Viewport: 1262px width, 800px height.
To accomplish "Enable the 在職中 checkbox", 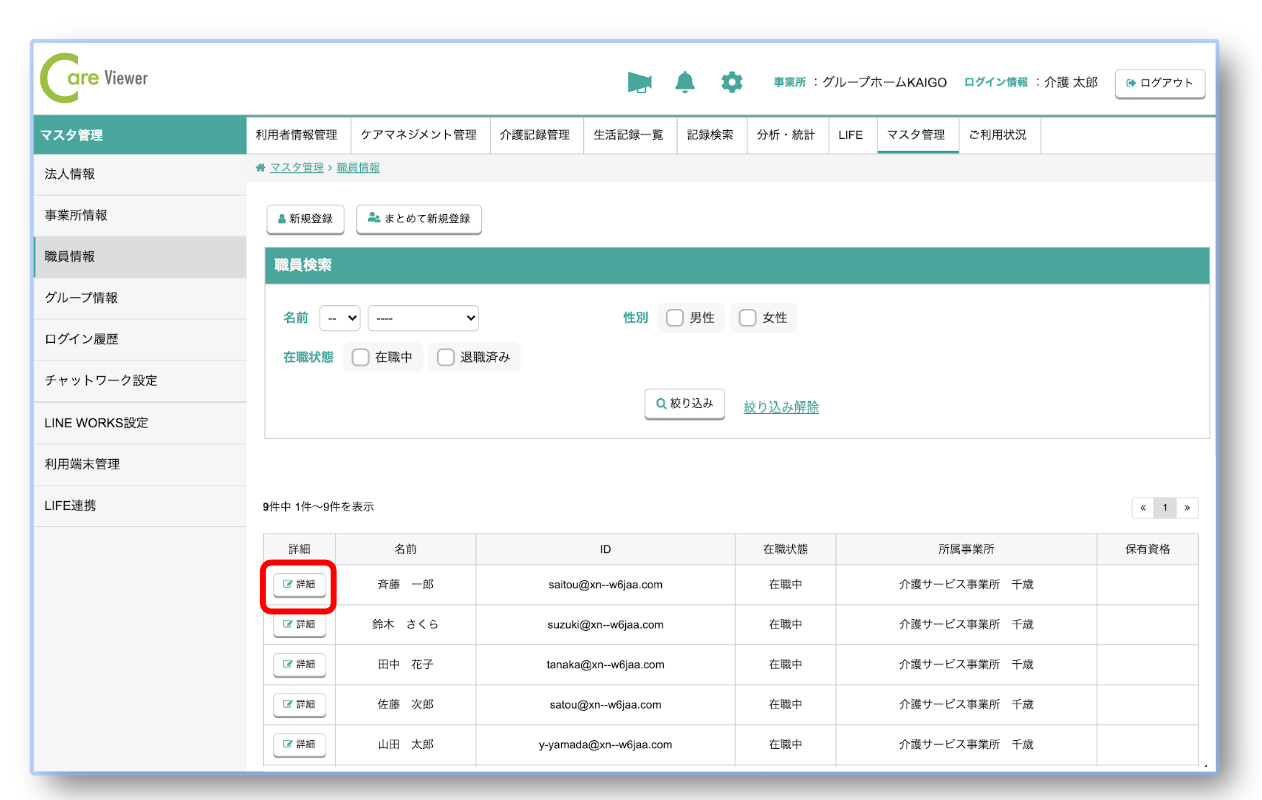I will click(x=361, y=358).
